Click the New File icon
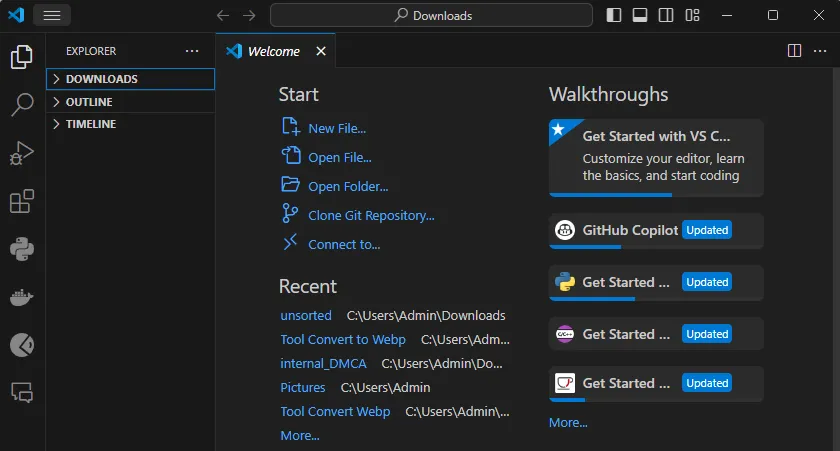The height and width of the screenshot is (451, 840). tap(290, 126)
